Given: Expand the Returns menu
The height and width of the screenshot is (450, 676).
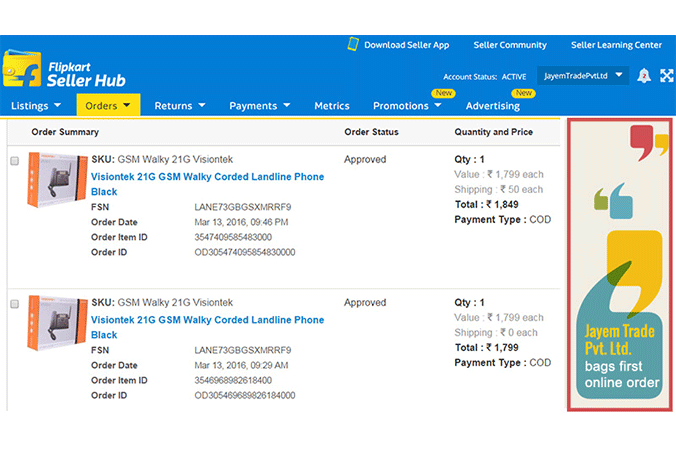Looking at the screenshot, I should [180, 106].
